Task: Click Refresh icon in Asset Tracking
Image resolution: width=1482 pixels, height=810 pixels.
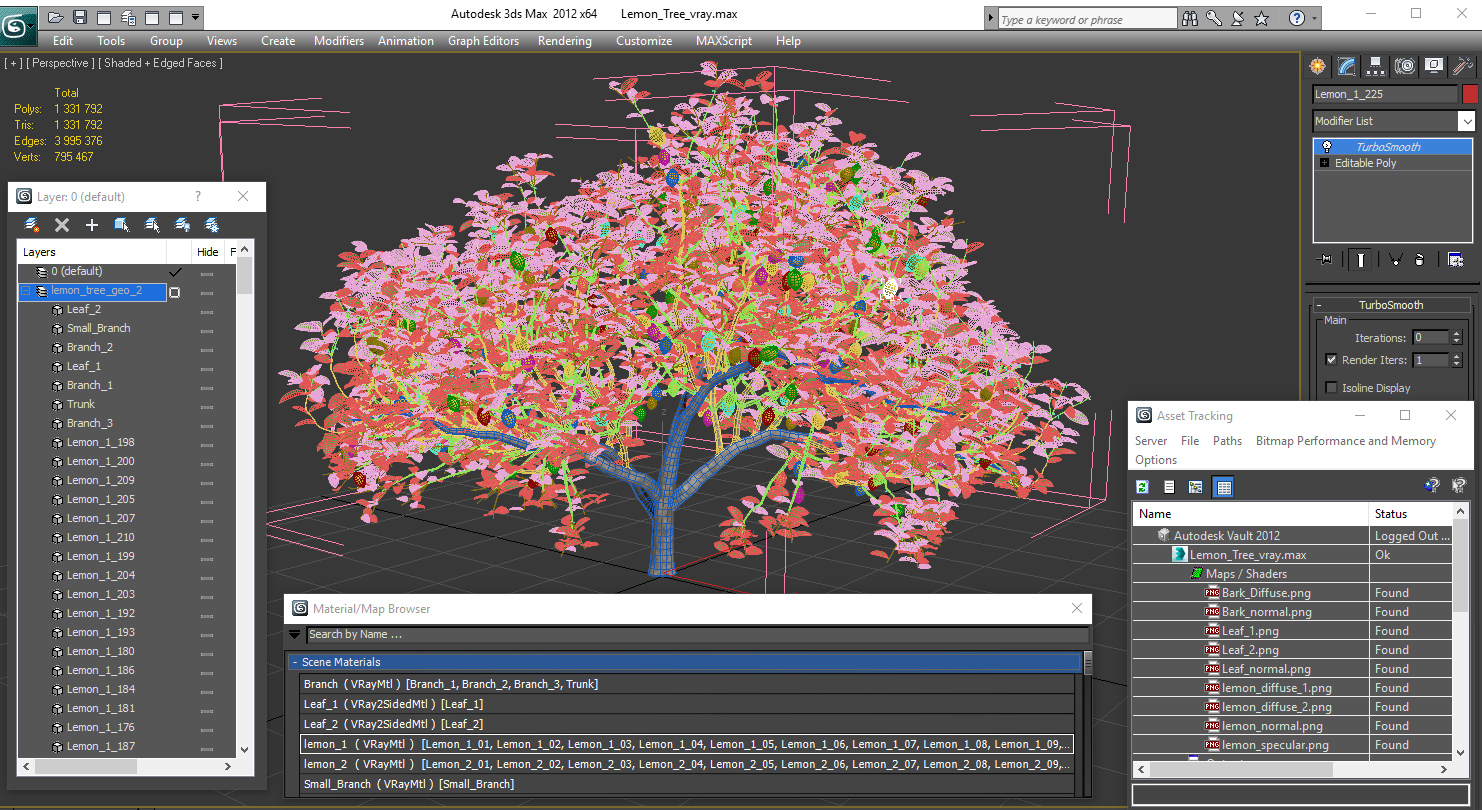Action: click(1142, 487)
